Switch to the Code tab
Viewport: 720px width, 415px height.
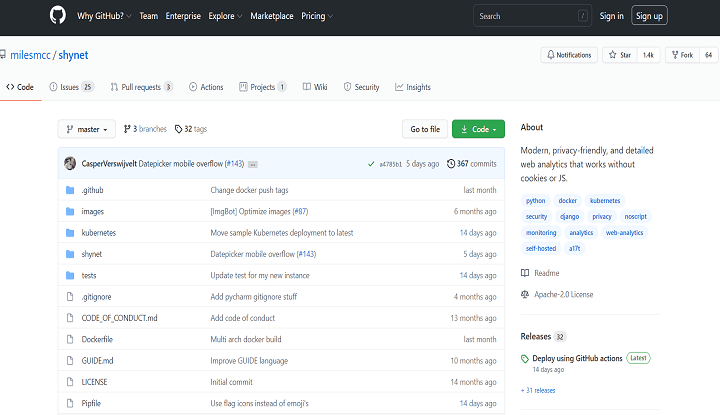tap(20, 87)
